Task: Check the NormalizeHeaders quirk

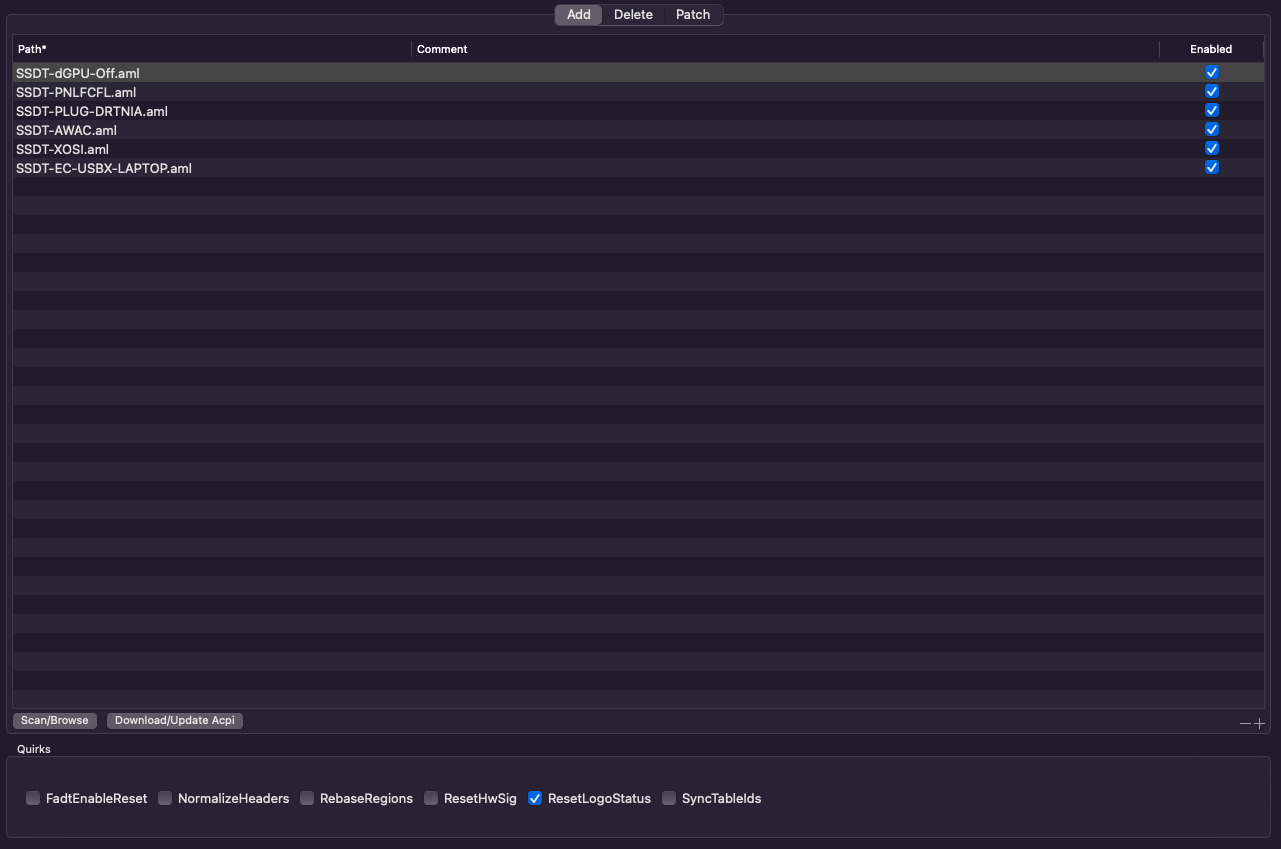Action: (165, 798)
